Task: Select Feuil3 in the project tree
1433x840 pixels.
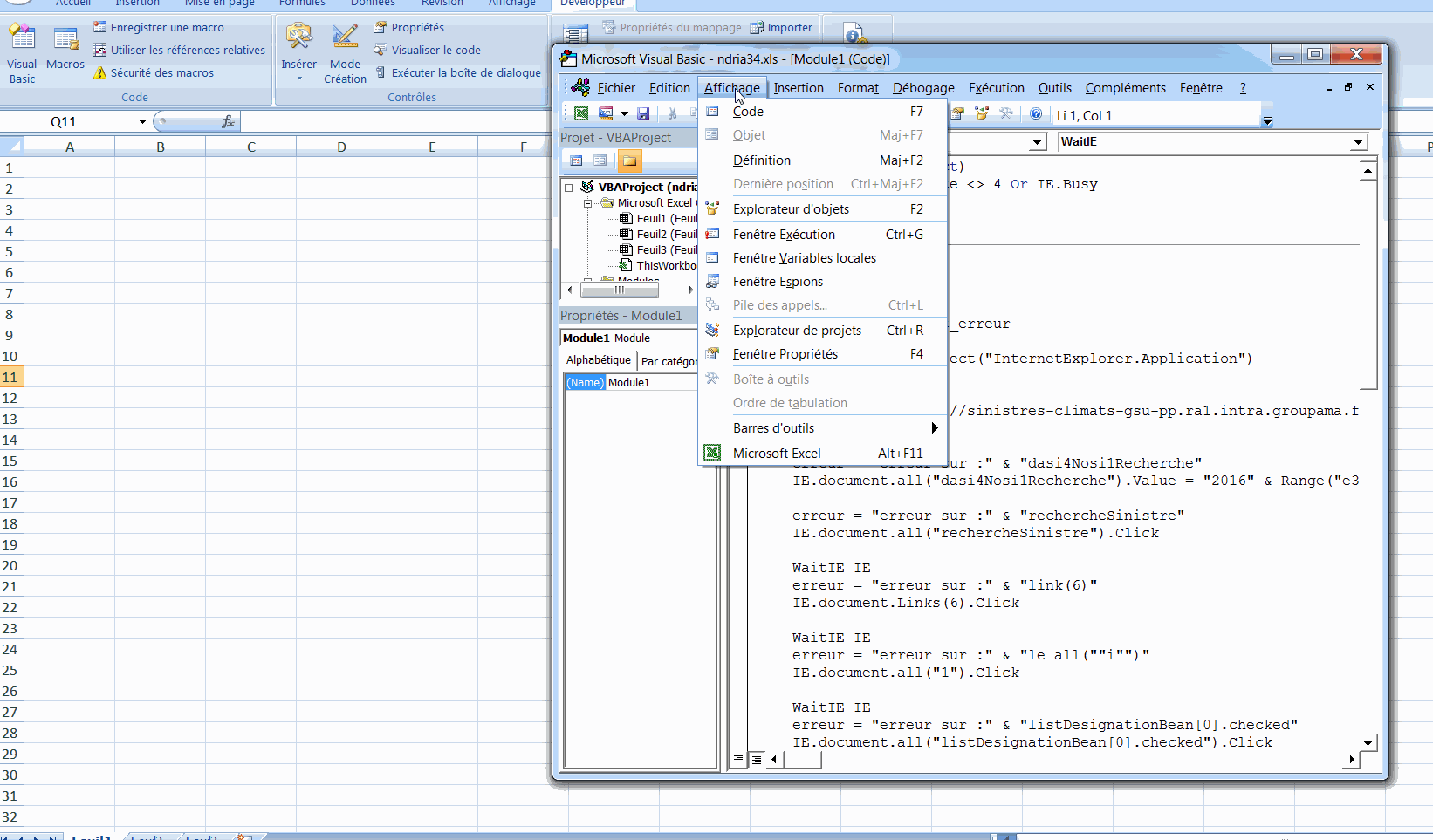Action: (658, 250)
